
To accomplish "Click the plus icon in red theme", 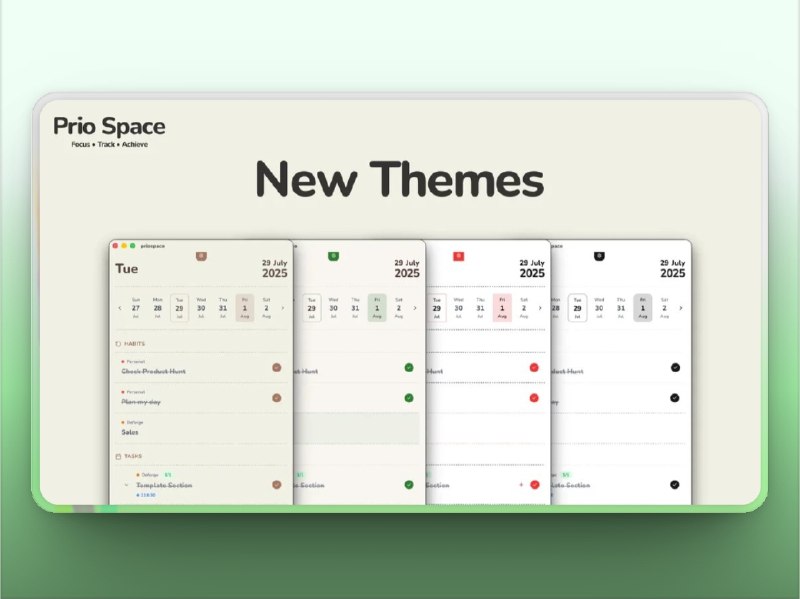I will (521, 484).
